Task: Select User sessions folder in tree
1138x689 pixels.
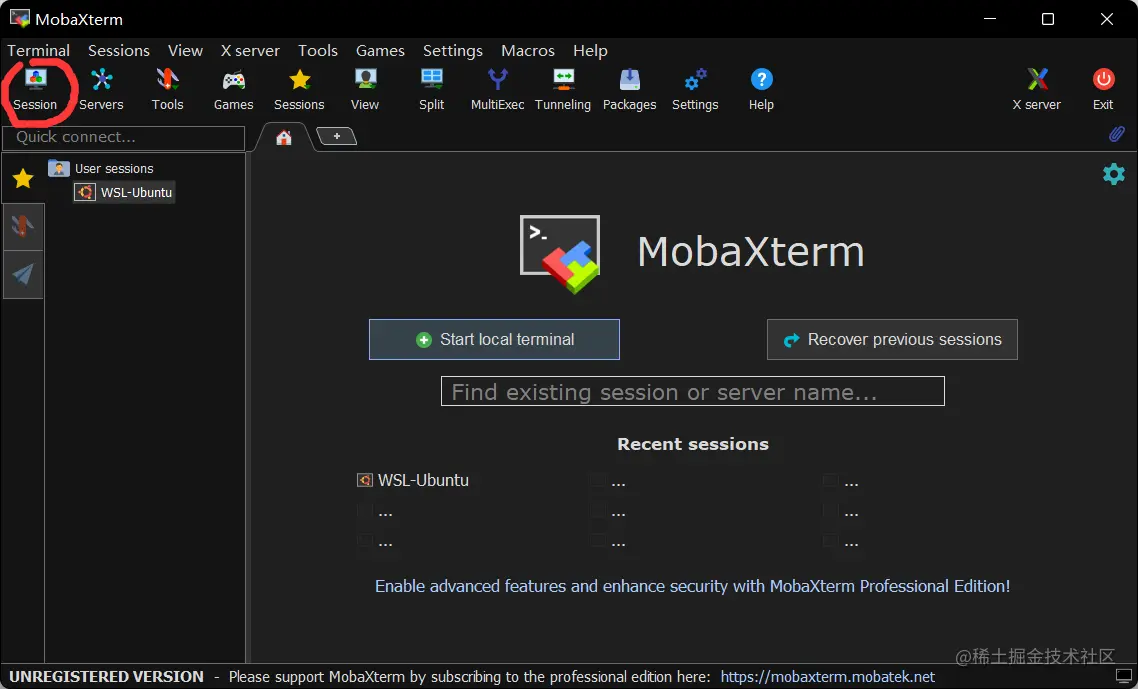Action: pyautogui.click(x=101, y=168)
